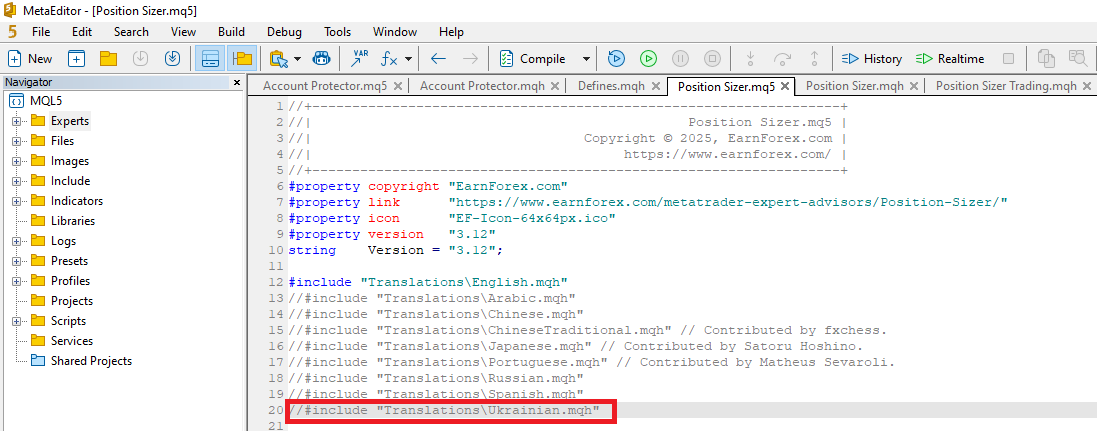Click the new tab plus-window icon
This screenshot has height=431, width=1097.
[76, 59]
